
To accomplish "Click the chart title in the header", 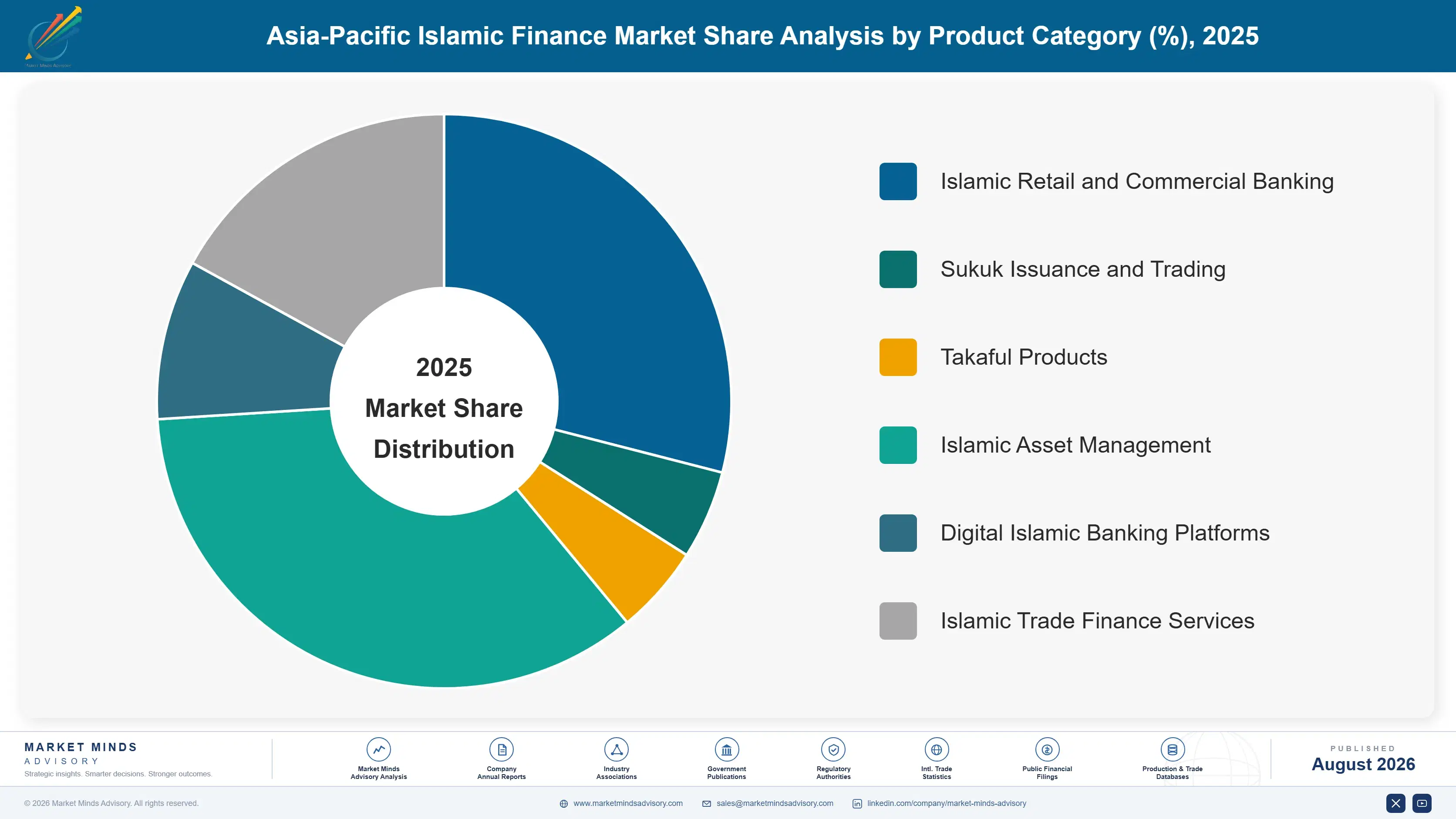I will (x=762, y=36).
